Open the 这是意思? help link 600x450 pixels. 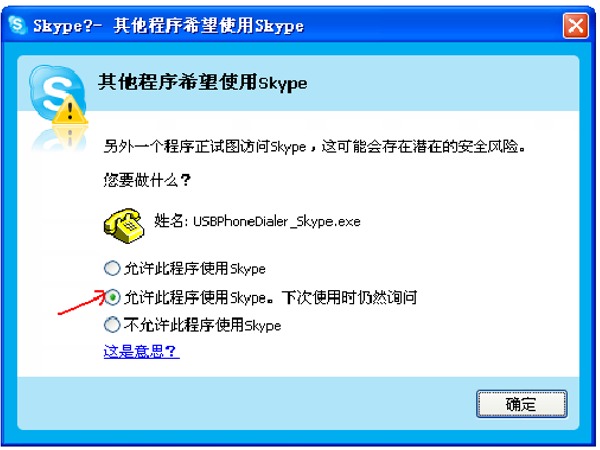(141, 351)
